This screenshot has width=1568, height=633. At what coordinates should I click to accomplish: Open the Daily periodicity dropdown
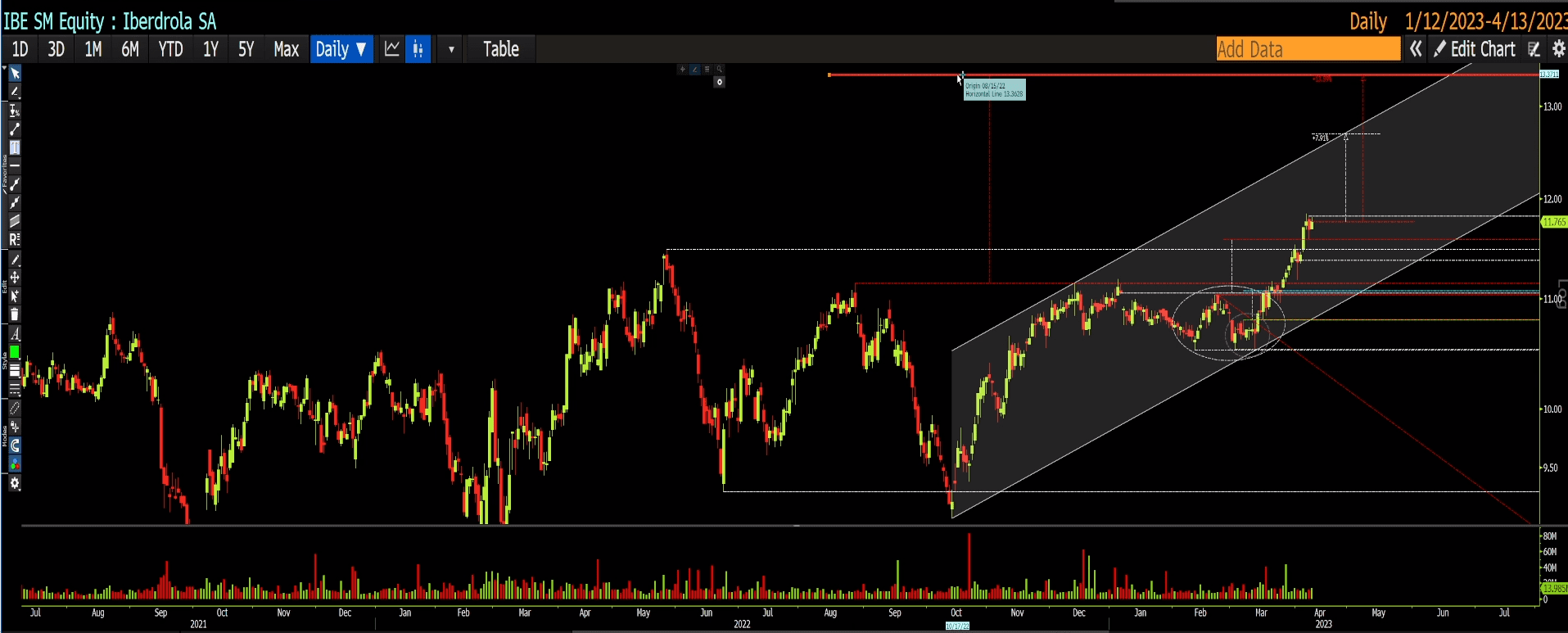click(x=341, y=49)
